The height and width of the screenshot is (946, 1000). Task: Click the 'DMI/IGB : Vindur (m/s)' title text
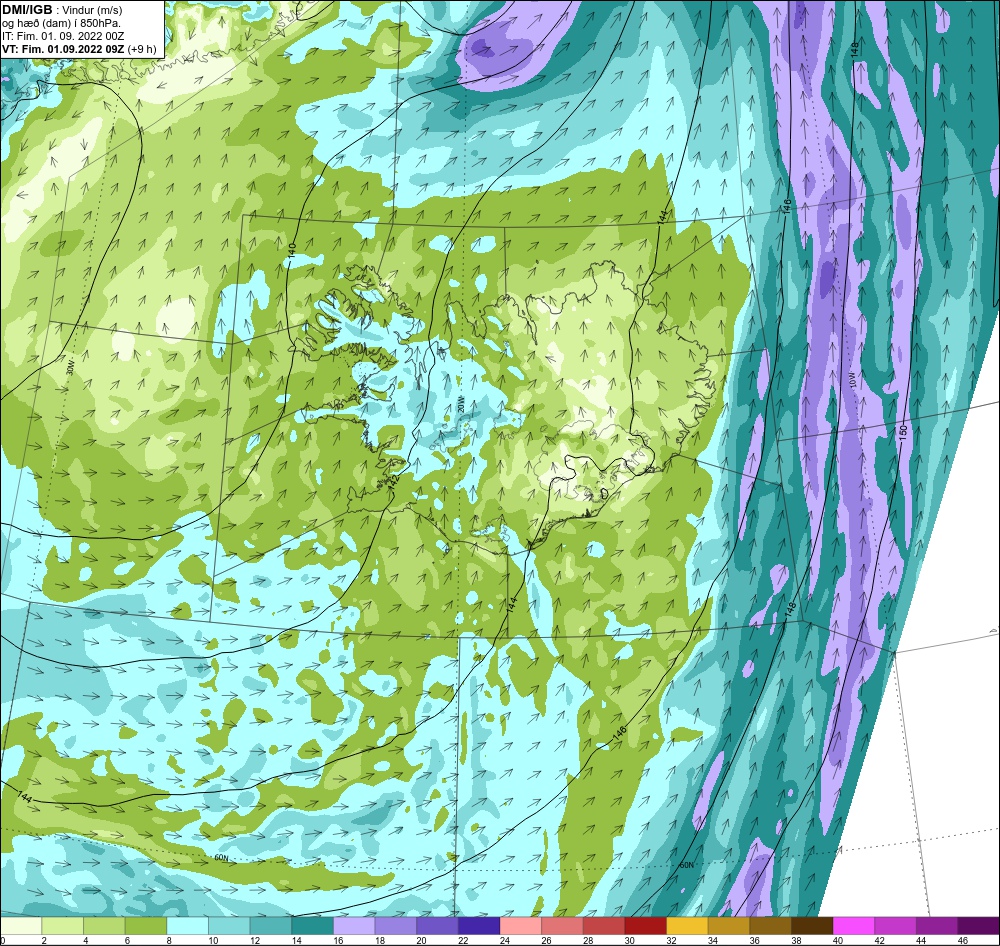click(62, 10)
